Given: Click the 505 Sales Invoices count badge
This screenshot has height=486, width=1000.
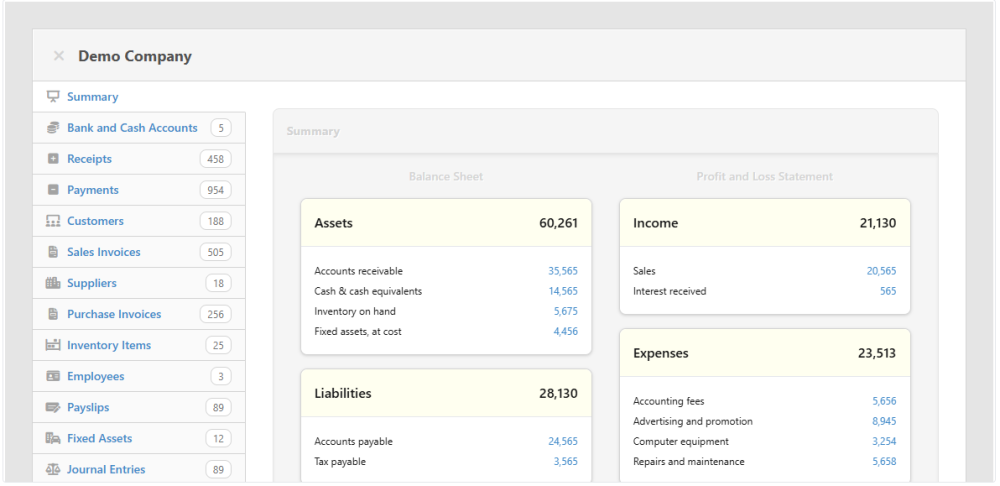Looking at the screenshot, I should [216, 252].
